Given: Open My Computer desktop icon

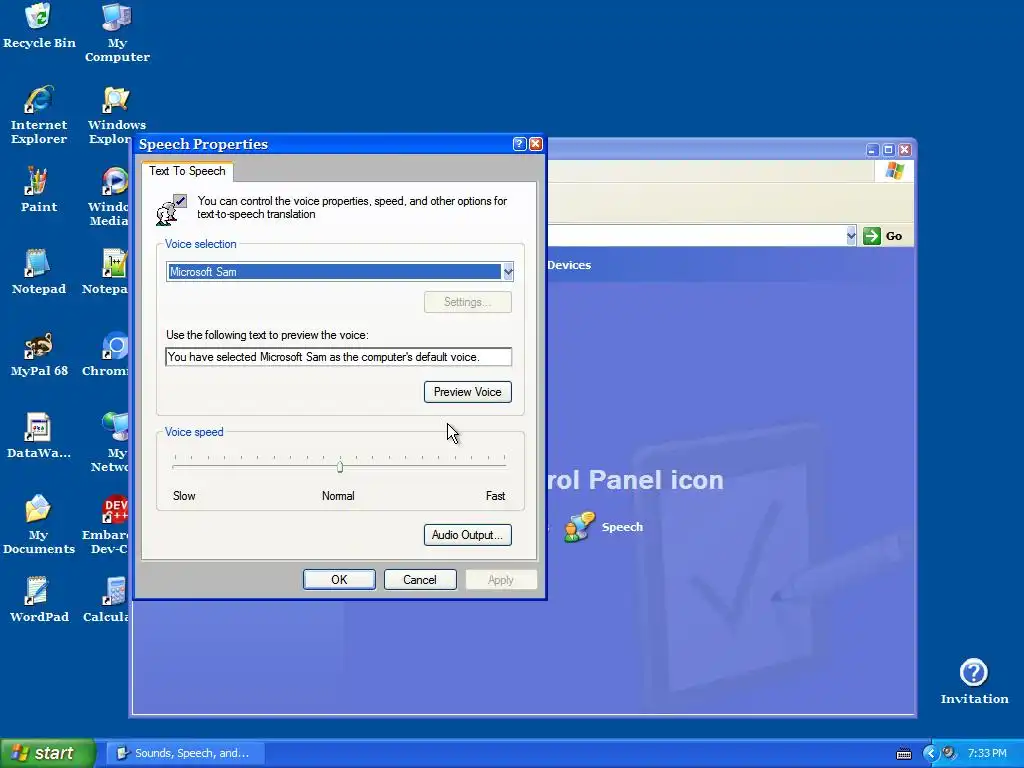Looking at the screenshot, I should 117,33.
